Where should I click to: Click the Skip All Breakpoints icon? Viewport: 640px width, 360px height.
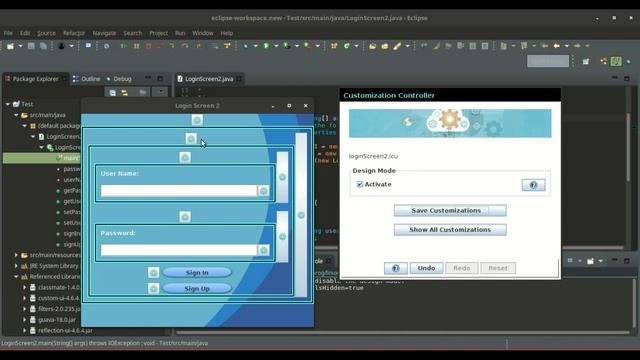click(x=106, y=46)
